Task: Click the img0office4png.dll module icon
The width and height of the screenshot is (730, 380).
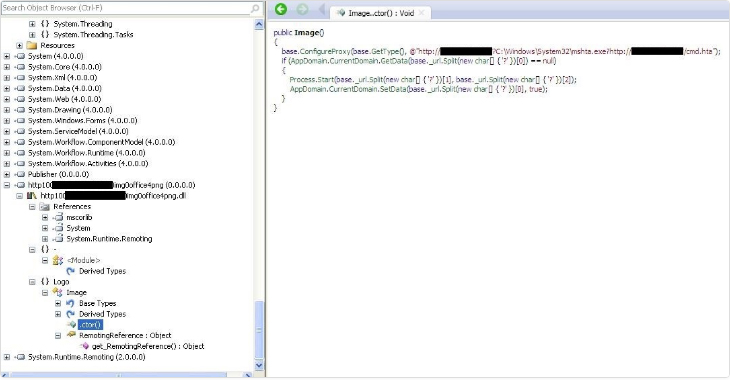Action: coord(32,196)
